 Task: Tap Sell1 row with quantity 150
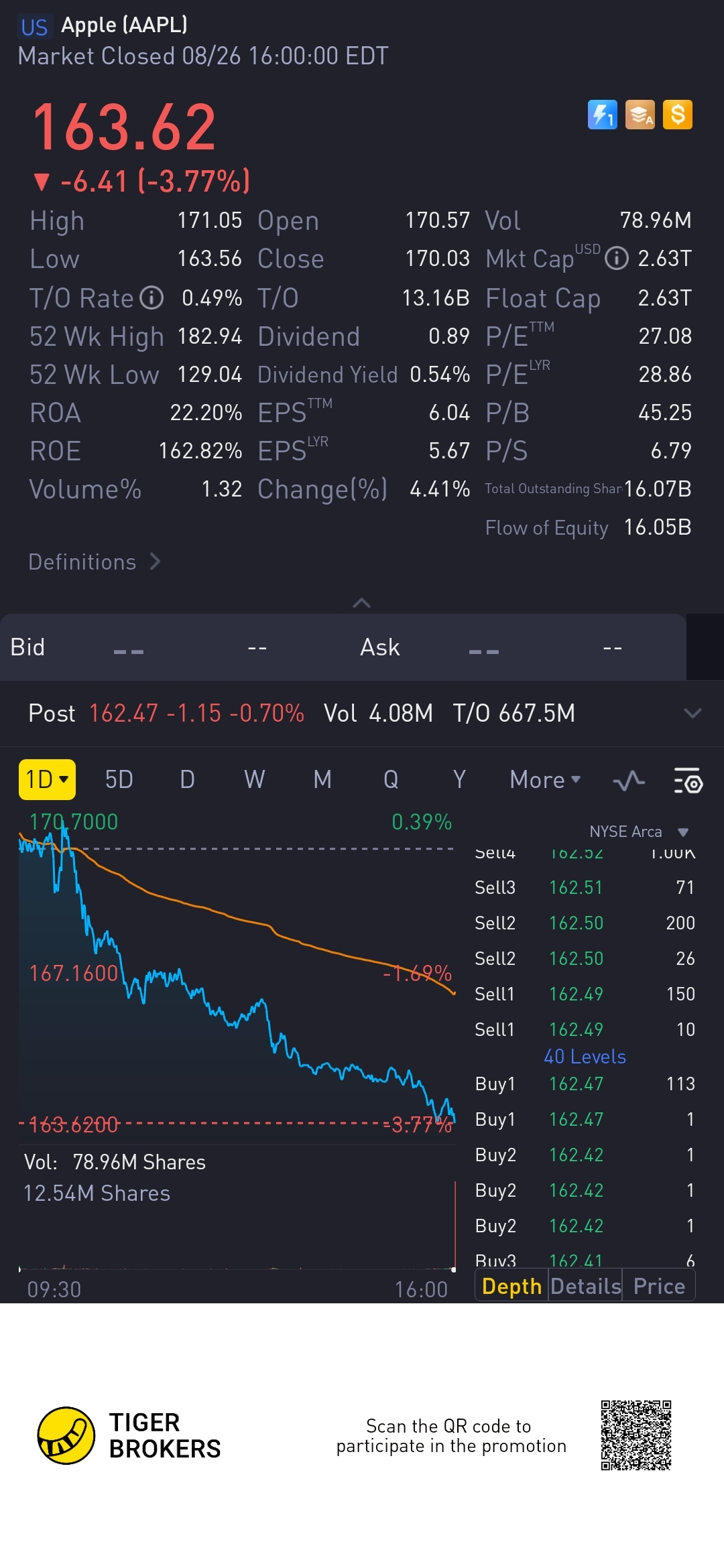(585, 994)
